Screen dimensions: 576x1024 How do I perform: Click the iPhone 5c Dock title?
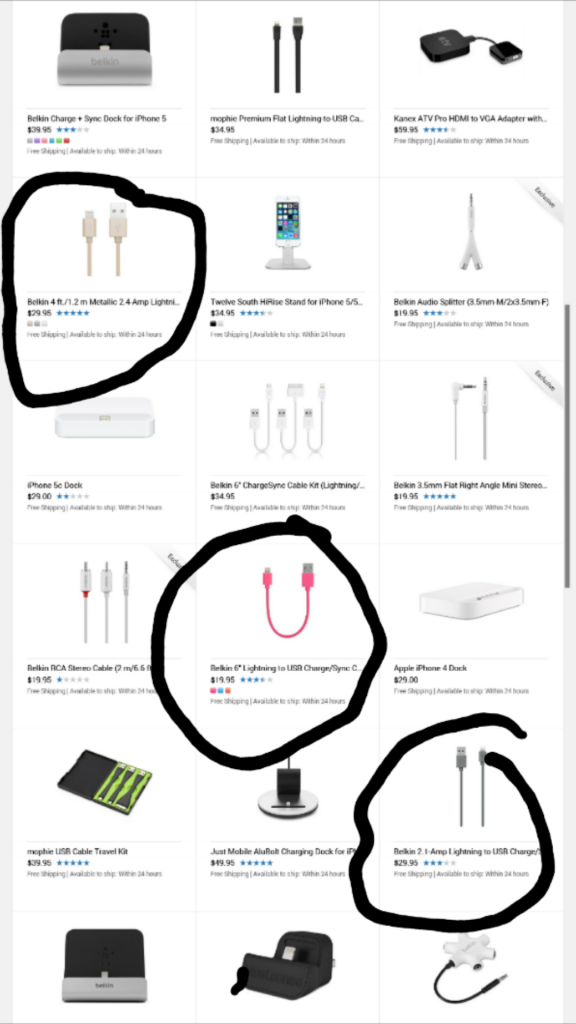(55, 485)
